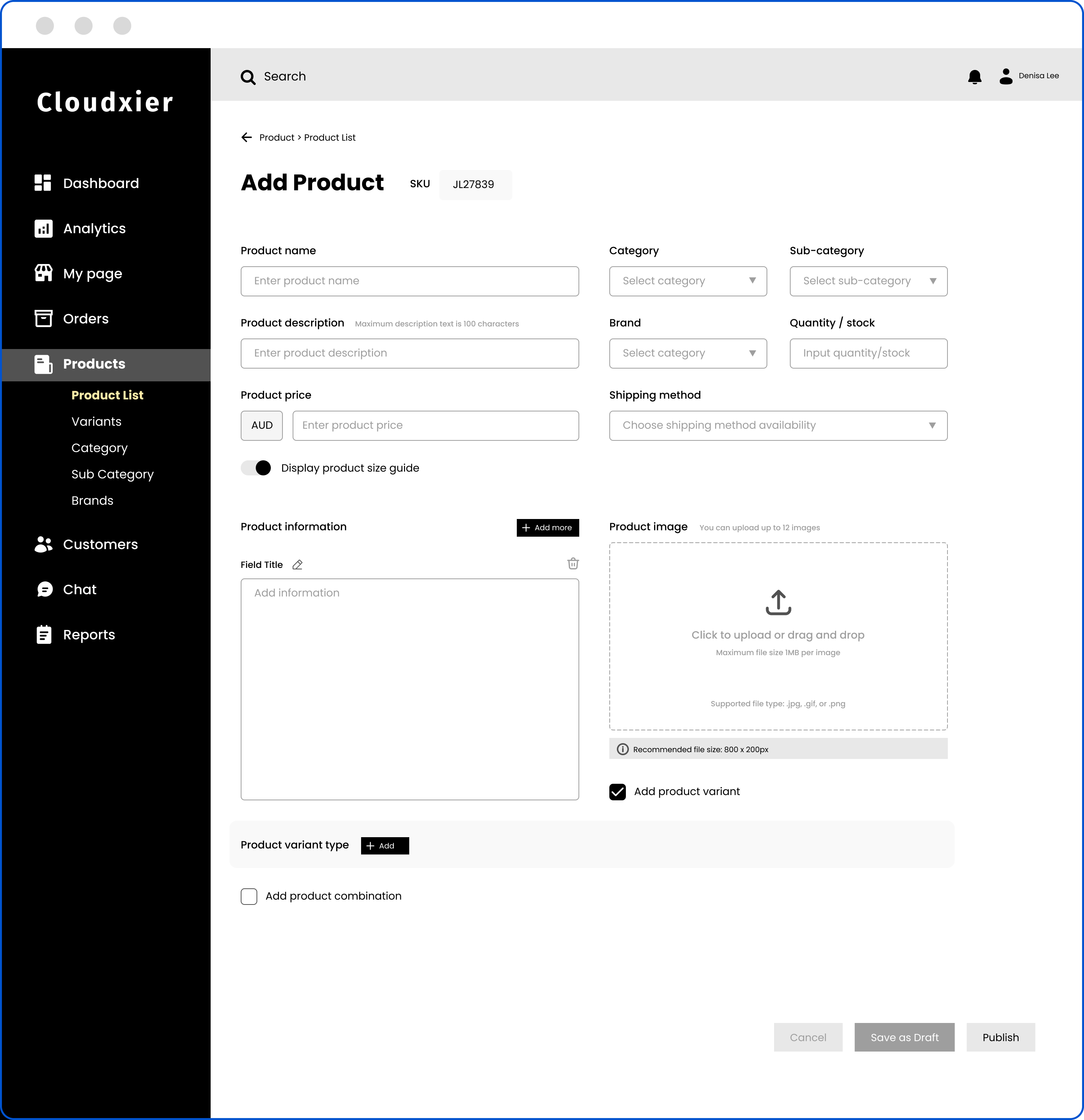This screenshot has width=1084, height=1120.
Task: Click the Analytics chart icon in sidebar
Action: [43, 229]
